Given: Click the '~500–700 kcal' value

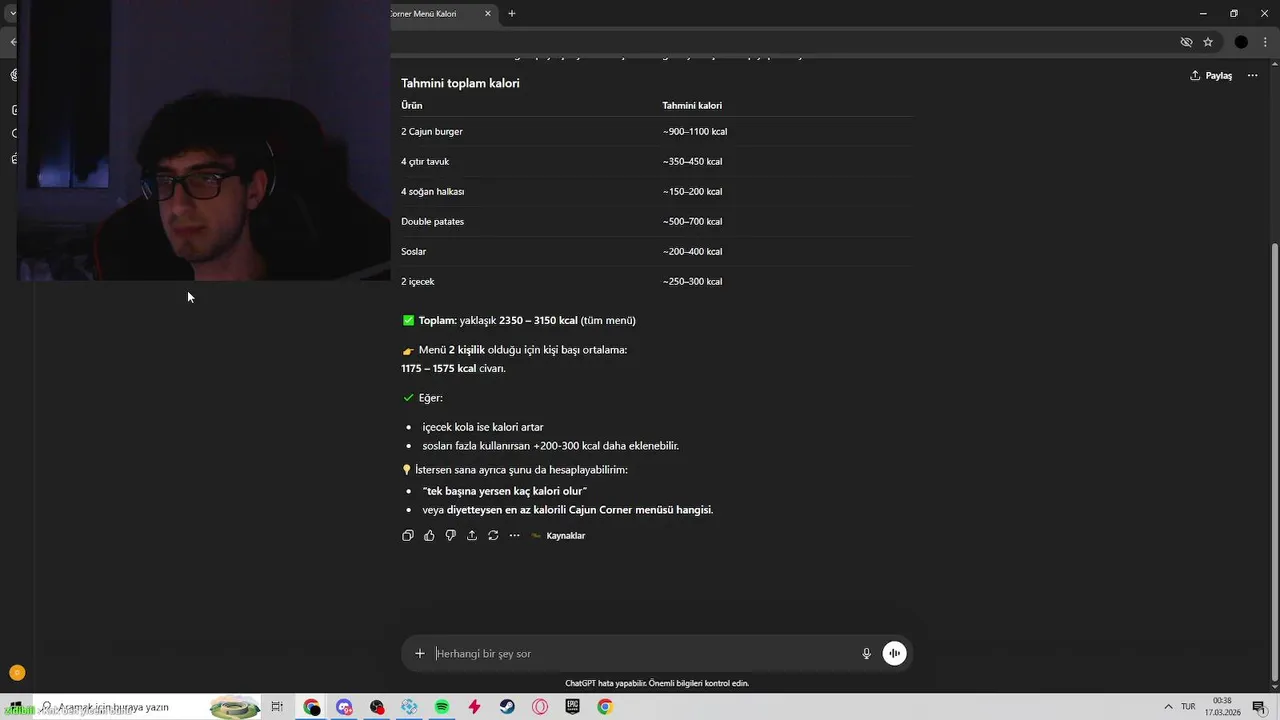Looking at the screenshot, I should click(x=692, y=222).
